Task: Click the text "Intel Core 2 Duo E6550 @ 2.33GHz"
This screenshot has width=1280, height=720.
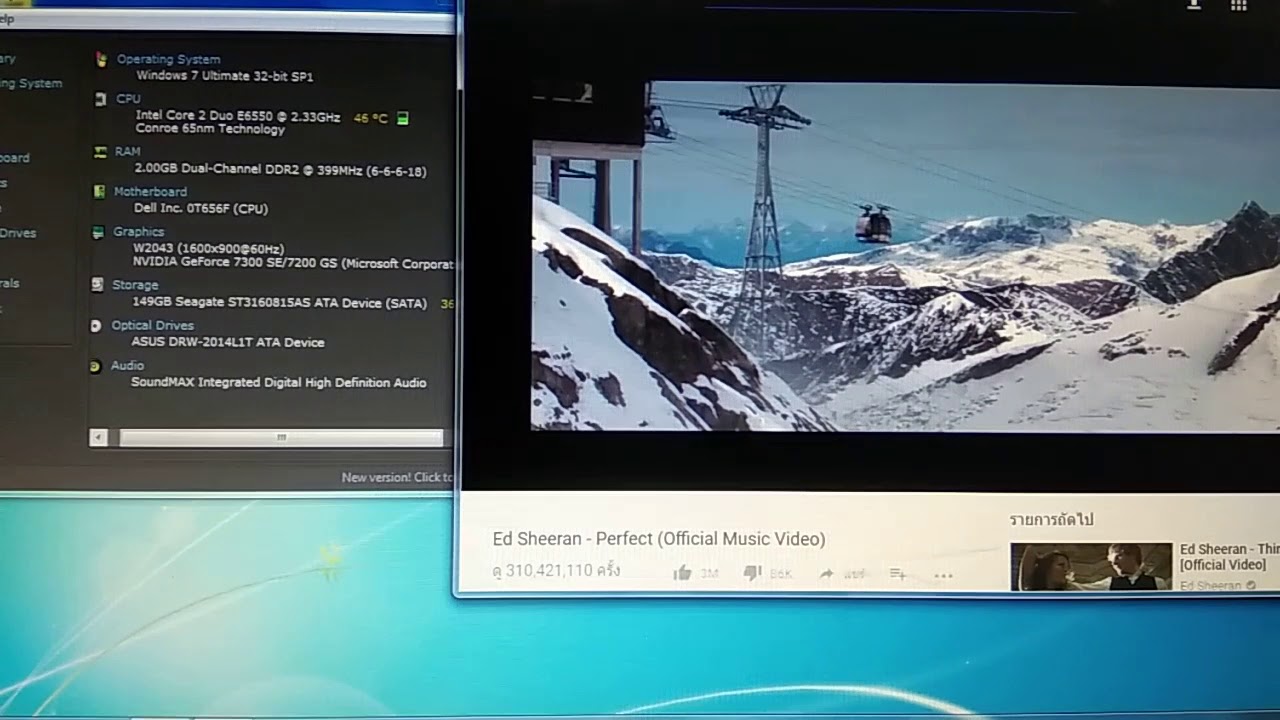Action: tap(237, 116)
